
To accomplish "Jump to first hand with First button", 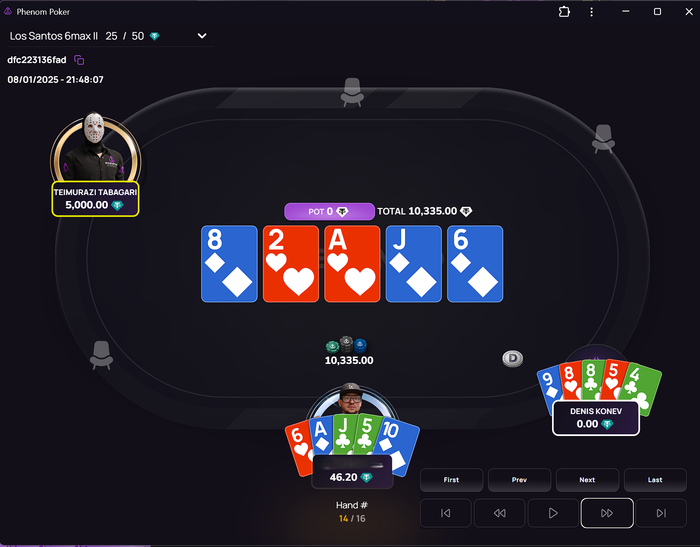I will [451, 480].
